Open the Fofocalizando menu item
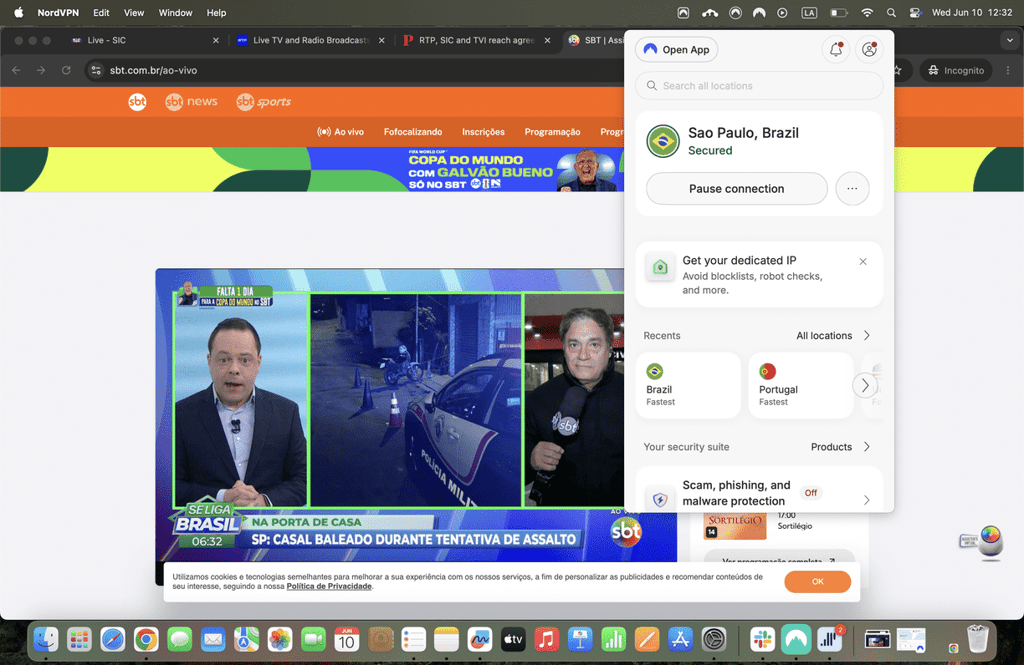 point(413,132)
